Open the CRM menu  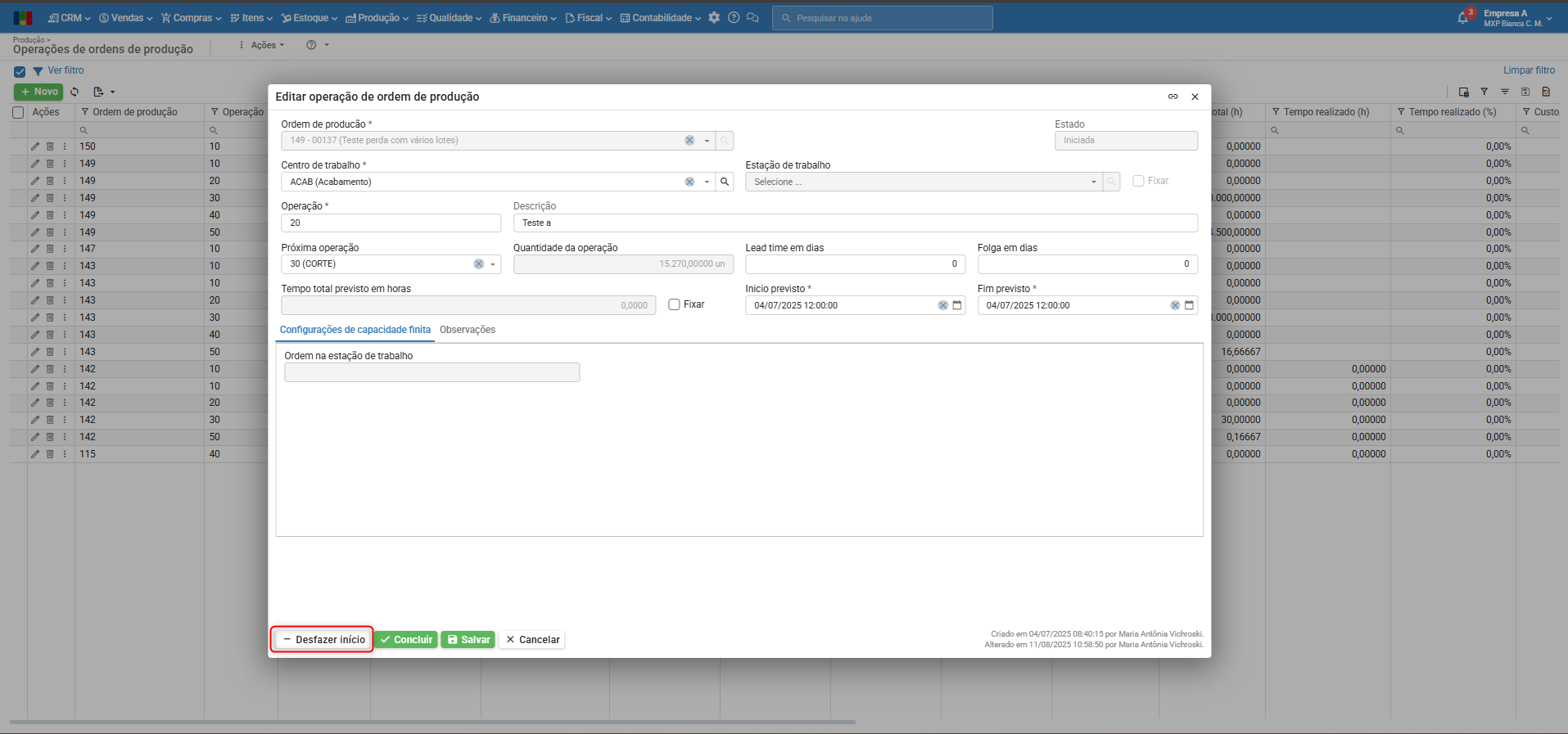tap(70, 18)
